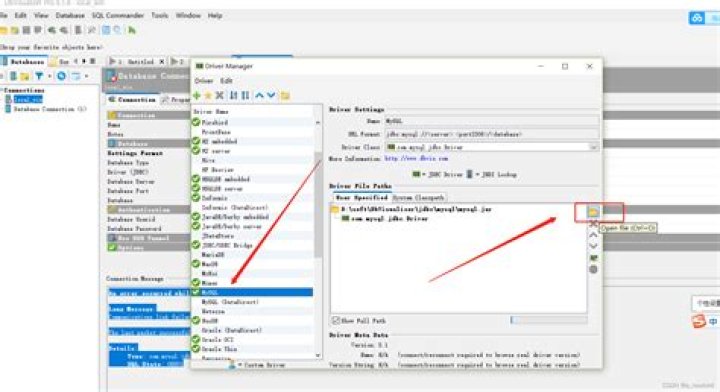Select the Oracle OCI driver
720x392 pixels.
coord(218,340)
